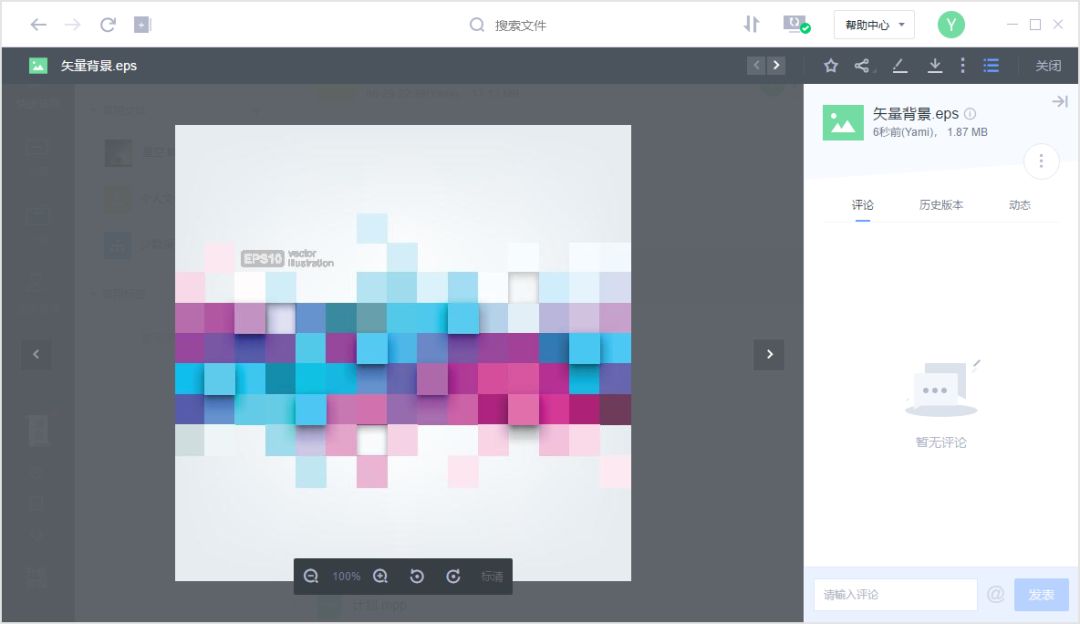Open more options in preview toolbar
The height and width of the screenshot is (624, 1080).
(962, 65)
